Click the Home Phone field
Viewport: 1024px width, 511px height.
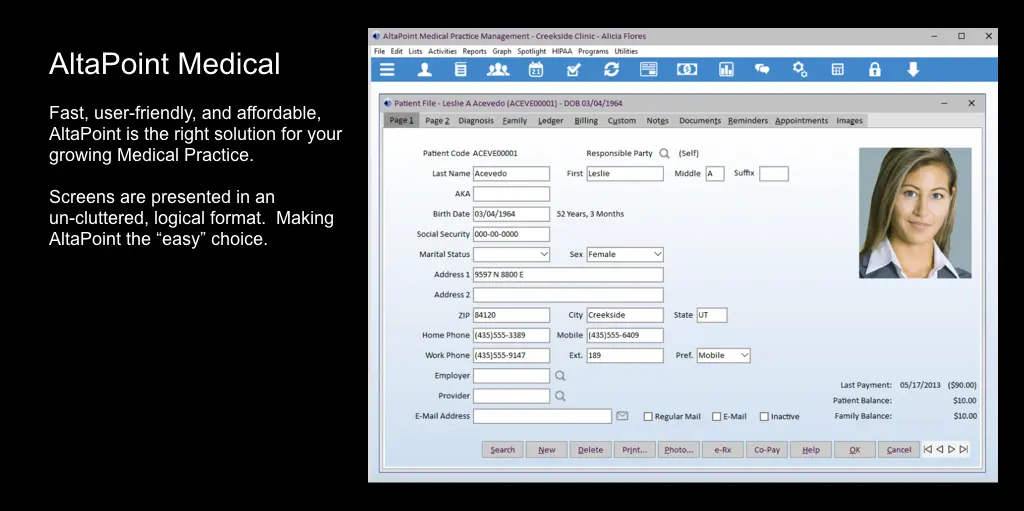click(x=511, y=335)
